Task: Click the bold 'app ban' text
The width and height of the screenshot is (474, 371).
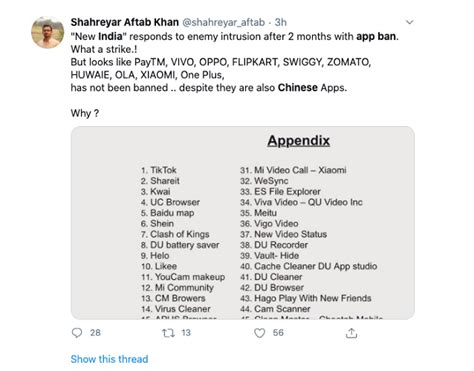Action: 376,36
